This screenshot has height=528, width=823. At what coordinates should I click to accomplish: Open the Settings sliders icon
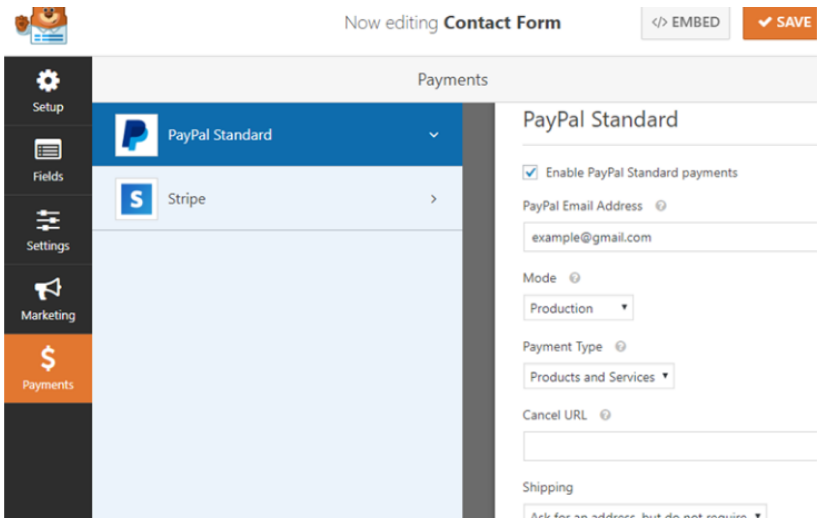click(x=48, y=220)
